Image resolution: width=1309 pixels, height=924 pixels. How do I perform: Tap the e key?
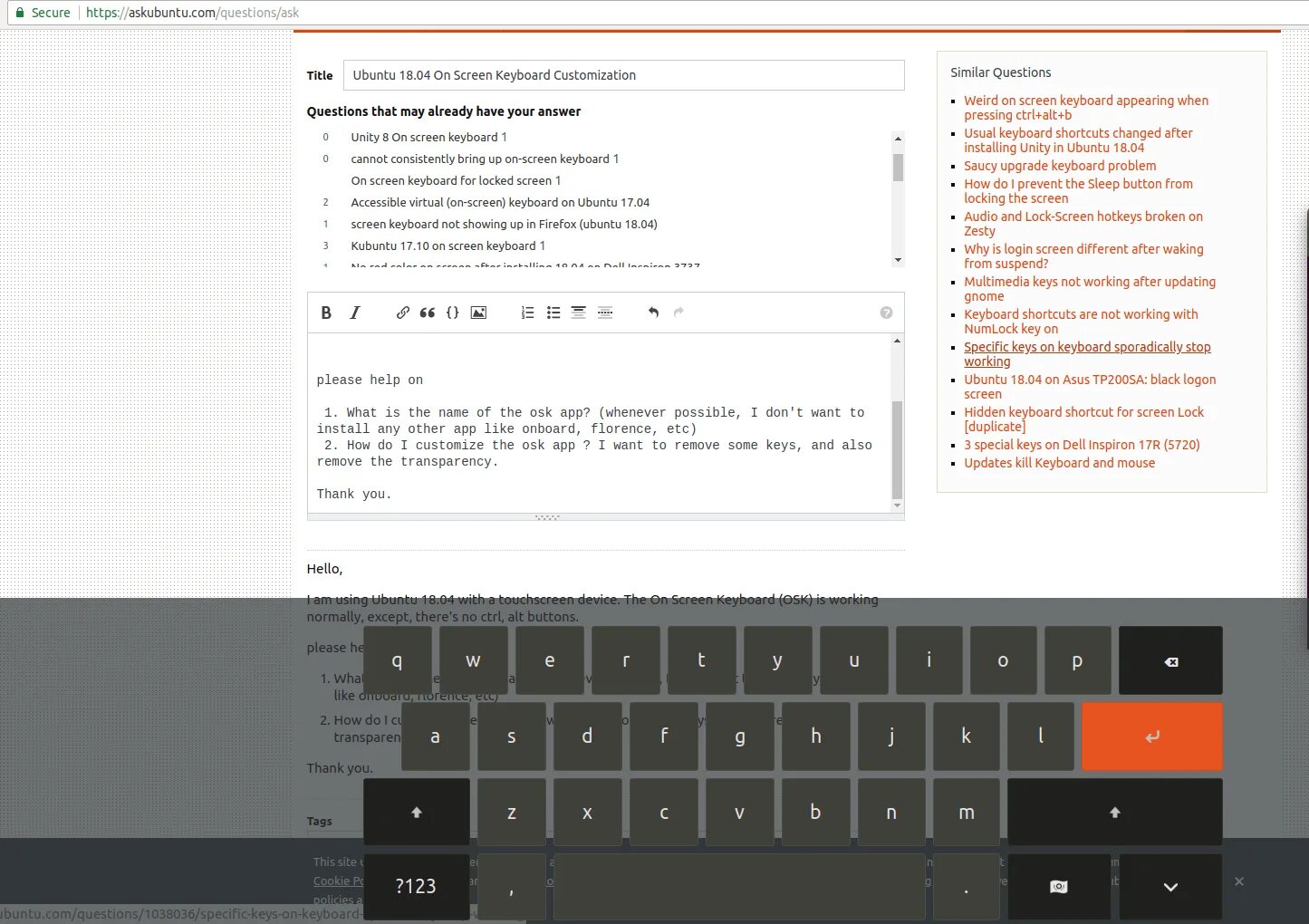(x=549, y=660)
